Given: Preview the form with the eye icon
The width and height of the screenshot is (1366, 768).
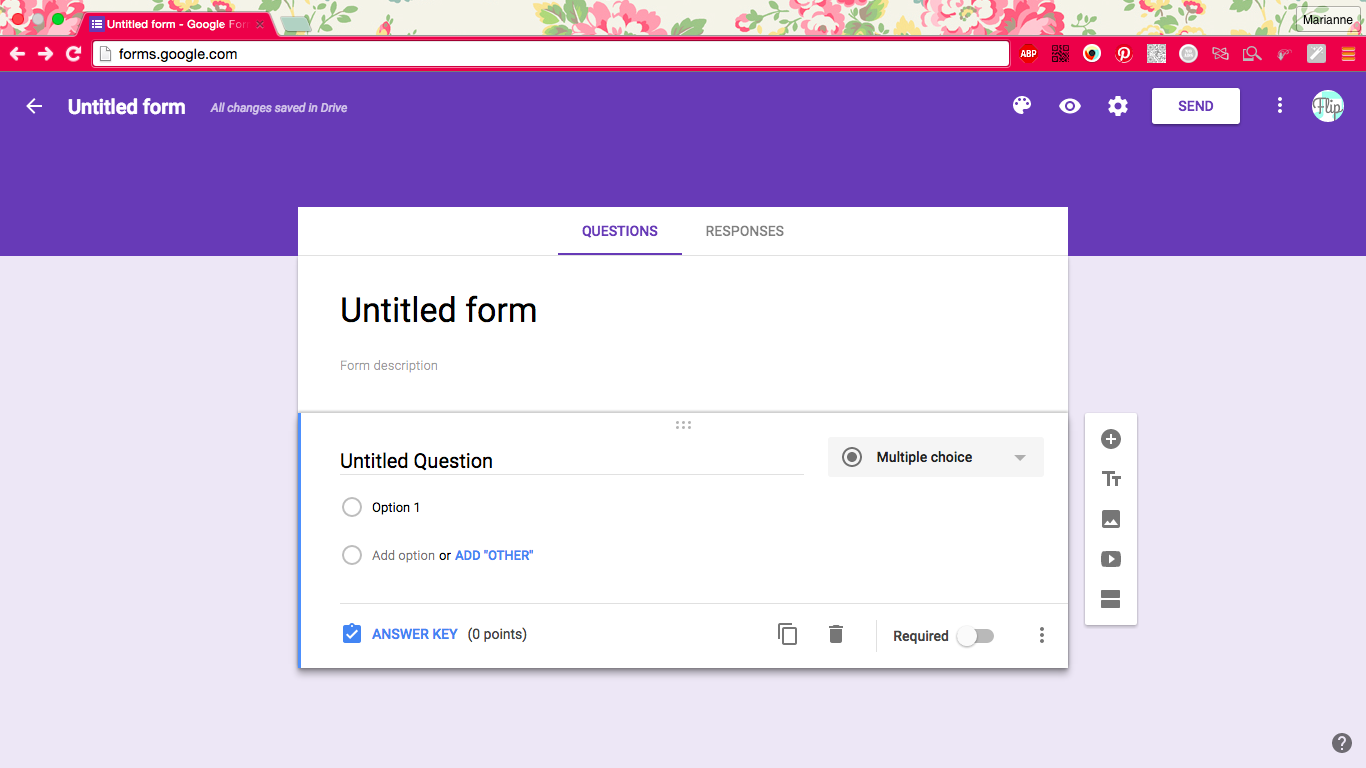Looking at the screenshot, I should pos(1070,106).
